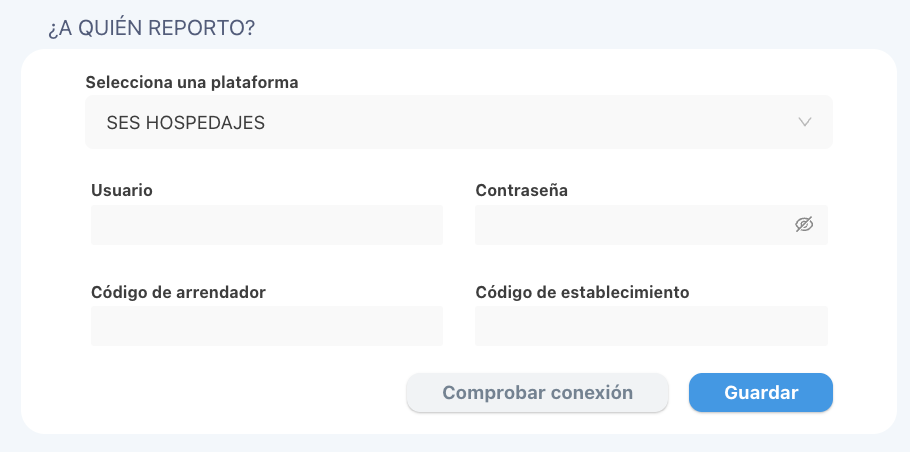Click the Usuario field label

click(122, 190)
